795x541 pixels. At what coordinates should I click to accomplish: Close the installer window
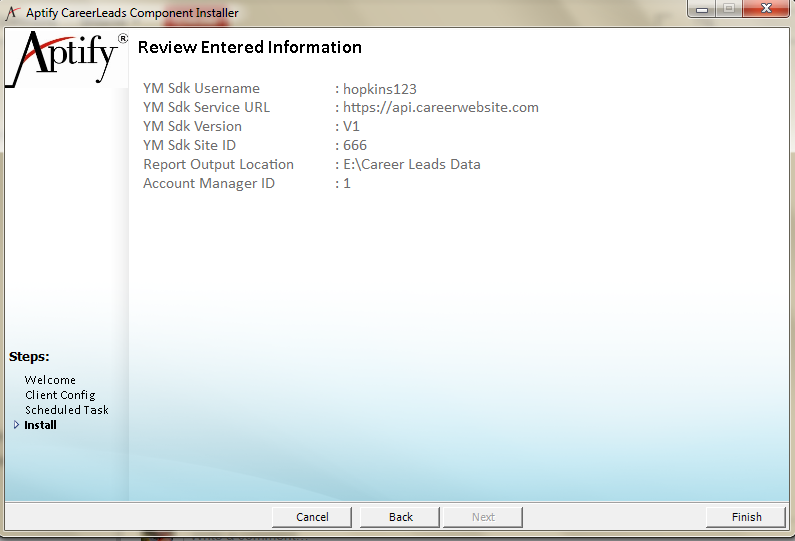[x=767, y=9]
